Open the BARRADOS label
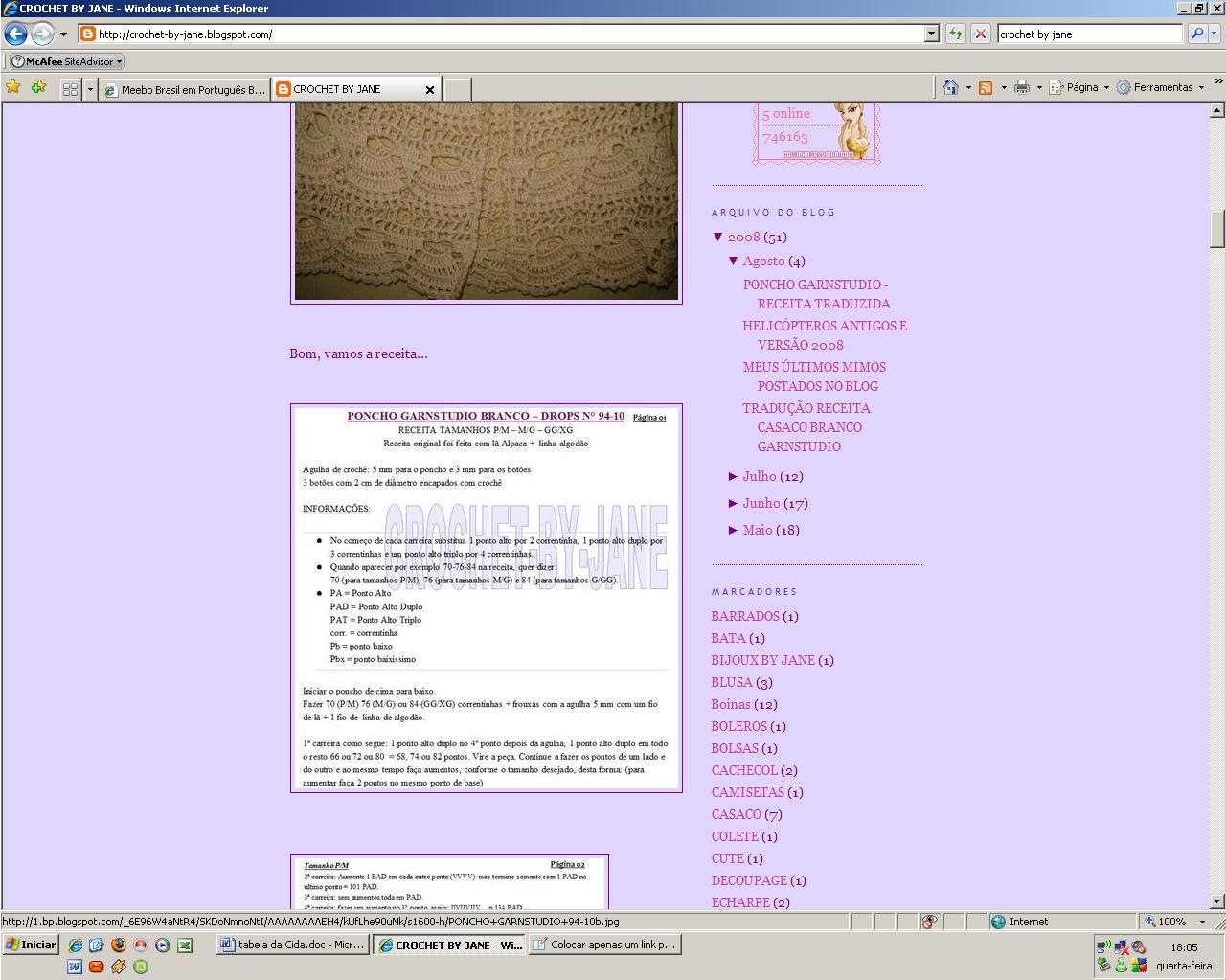 (x=745, y=616)
